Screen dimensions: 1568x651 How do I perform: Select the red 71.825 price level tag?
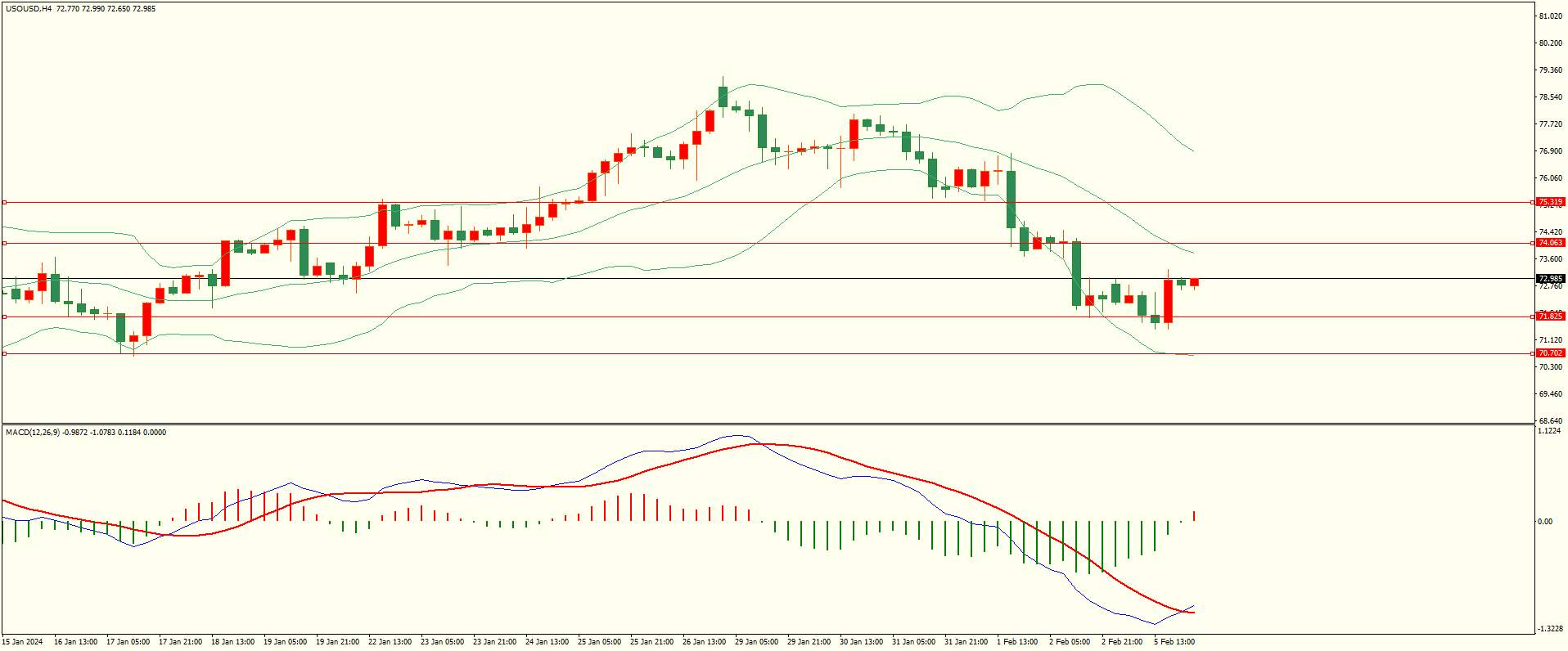click(x=1550, y=317)
